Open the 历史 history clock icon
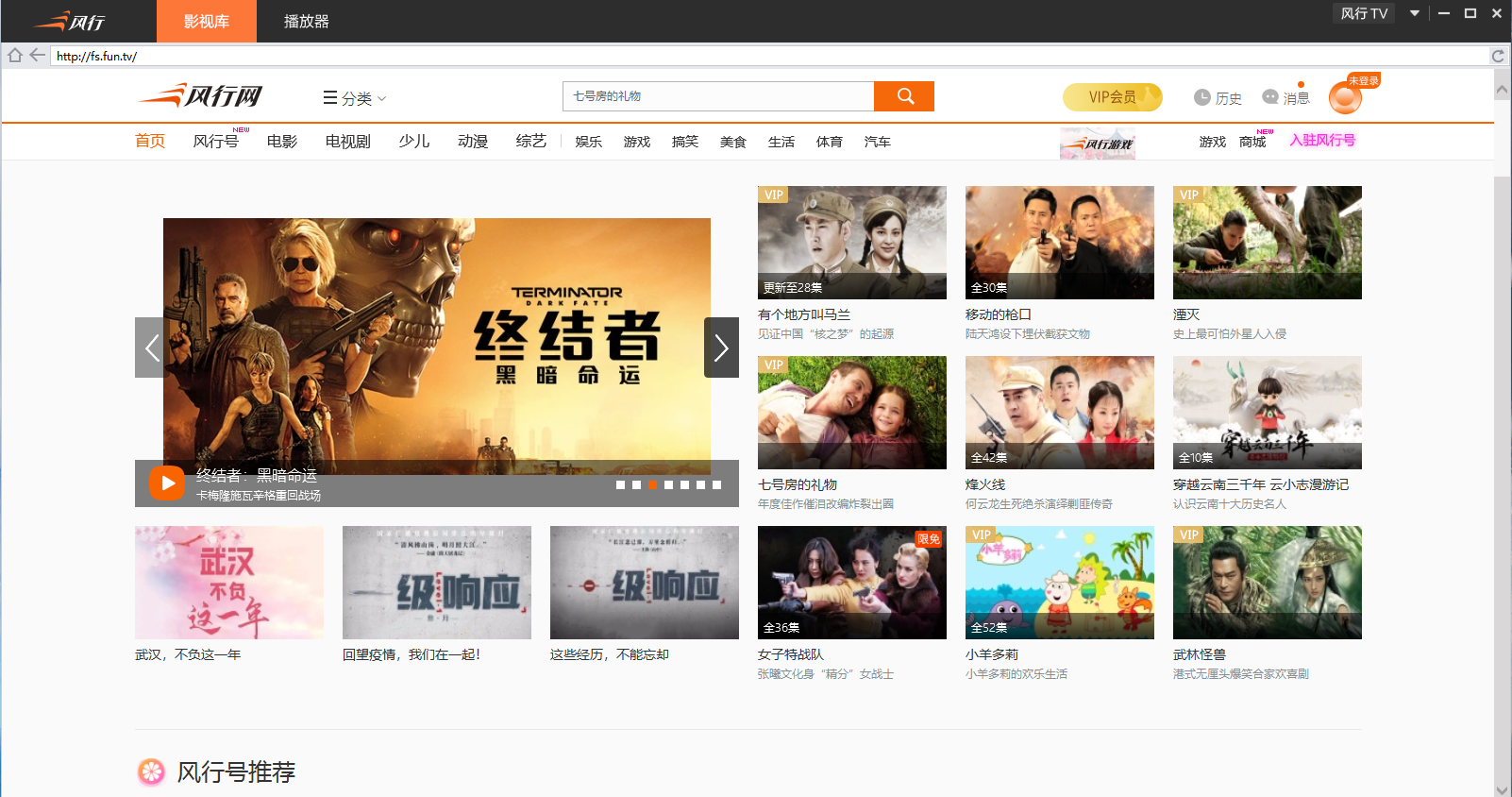1512x797 pixels. [1202, 97]
